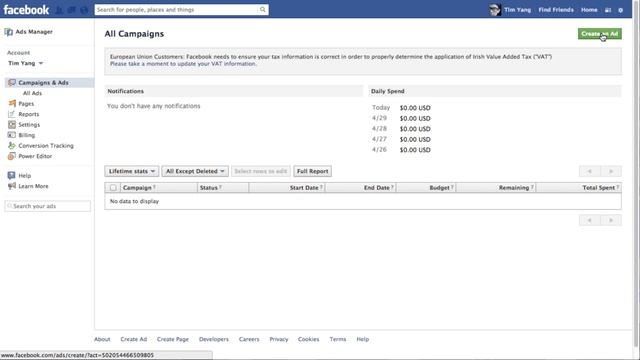
Task: Open Find Friends in top bar
Action: point(556,10)
